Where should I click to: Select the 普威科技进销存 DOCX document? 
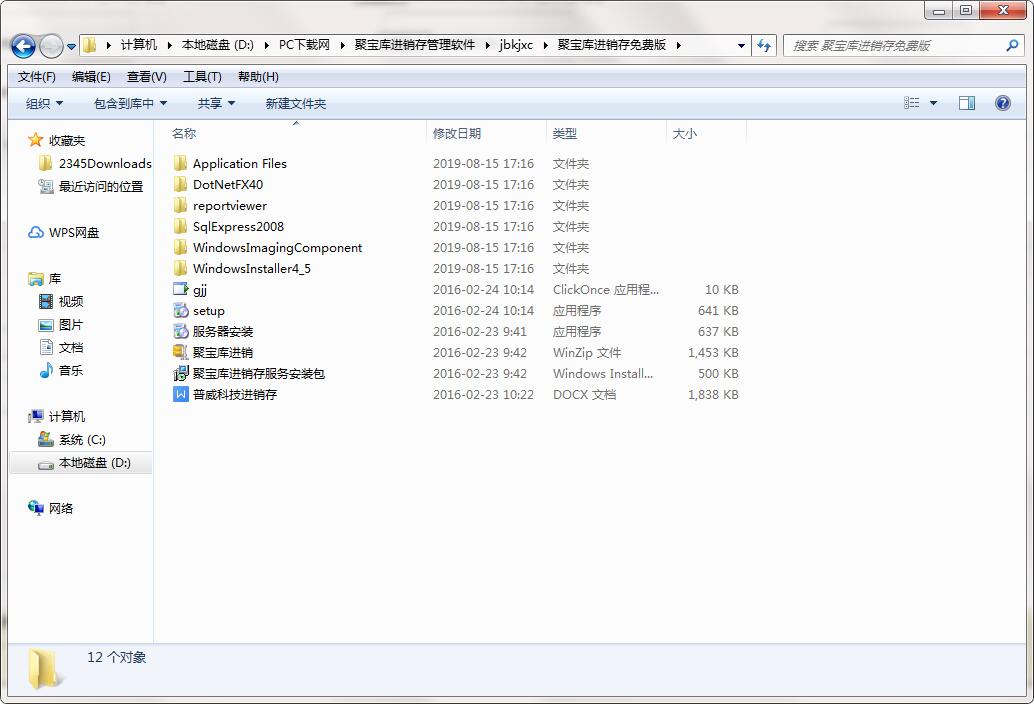tap(234, 395)
